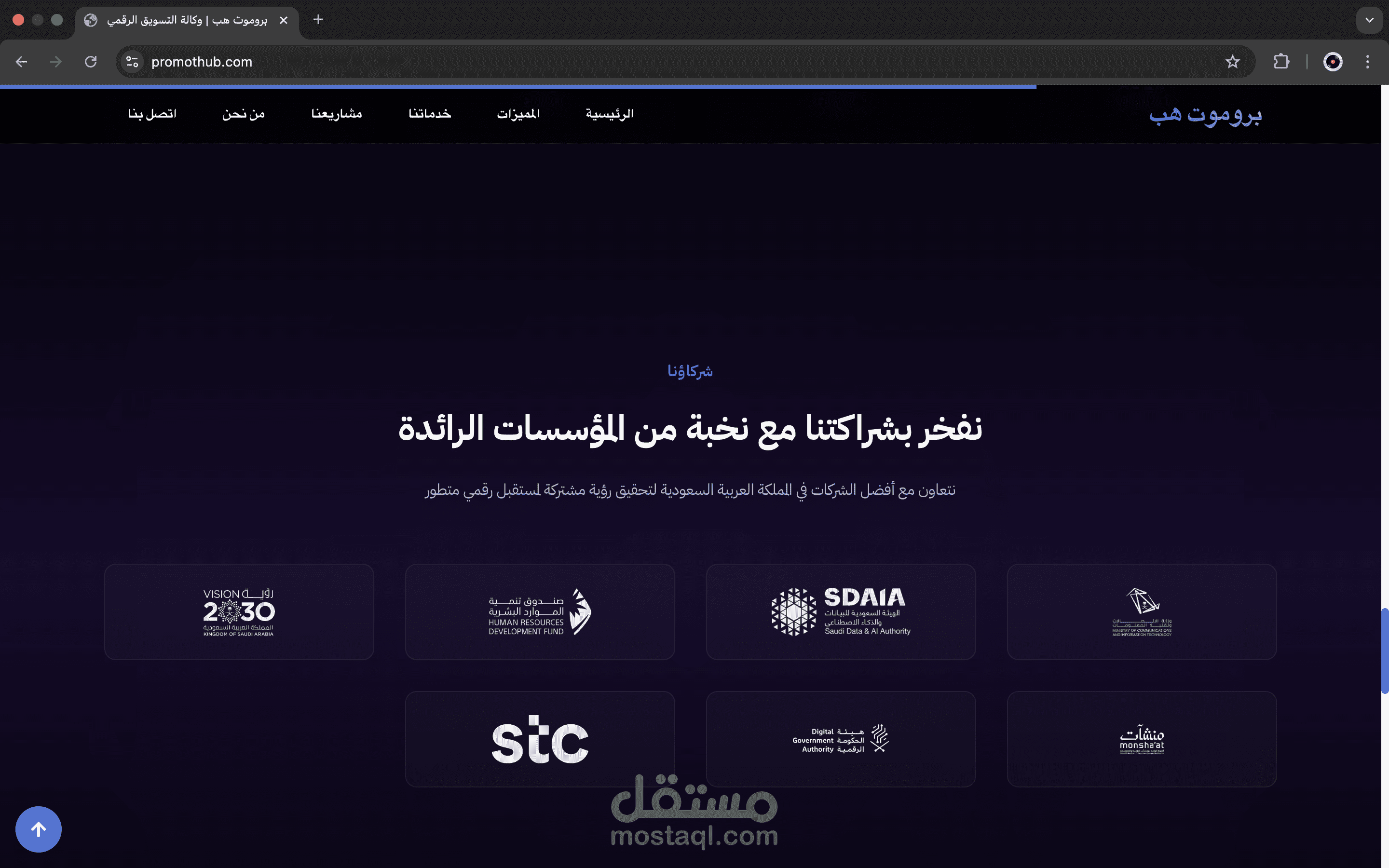Click the subtitle نتعاون مع أفضل الشركات
1389x868 pixels.
(690, 490)
